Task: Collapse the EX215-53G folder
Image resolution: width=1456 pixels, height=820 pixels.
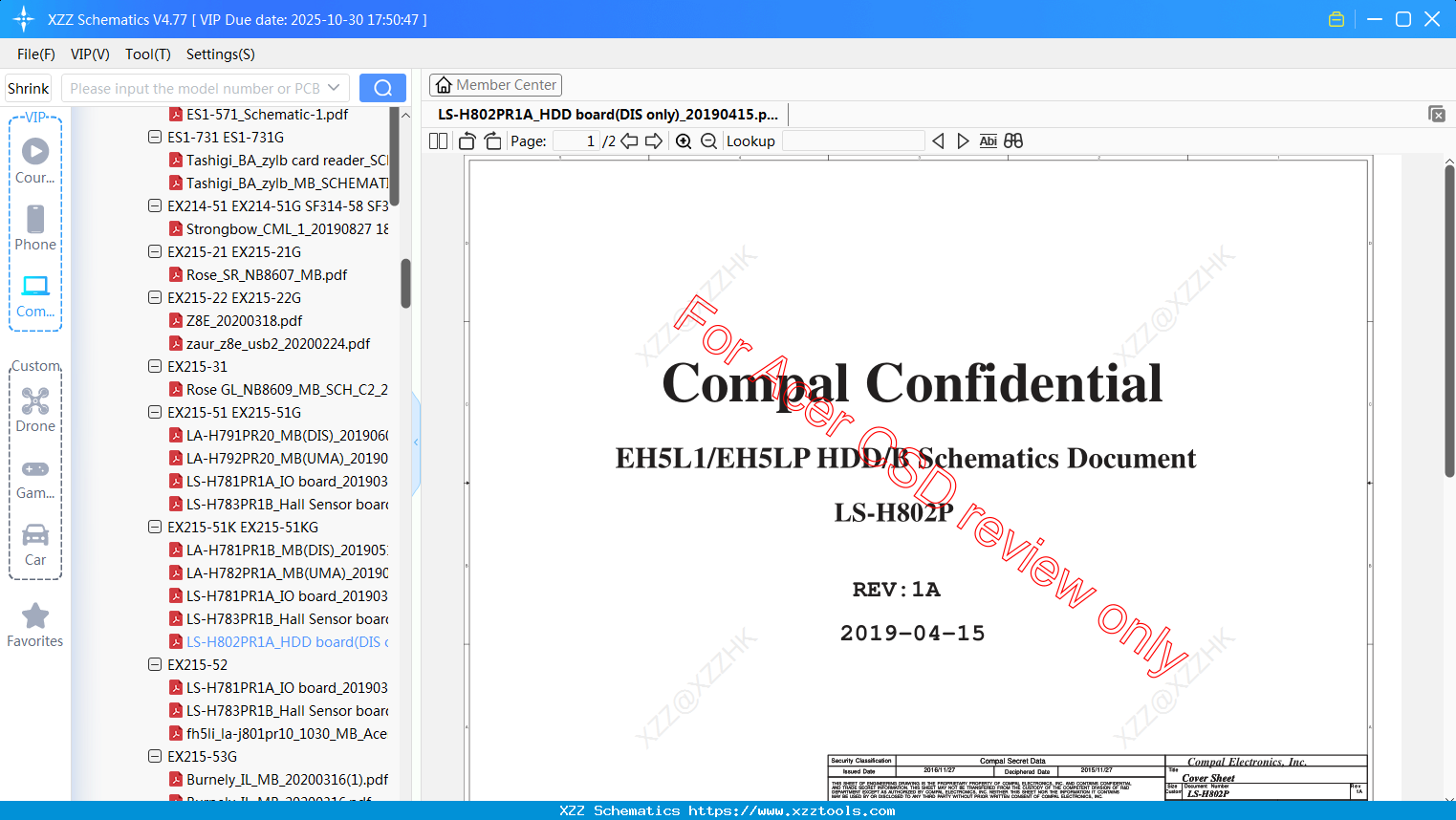Action: coord(155,756)
